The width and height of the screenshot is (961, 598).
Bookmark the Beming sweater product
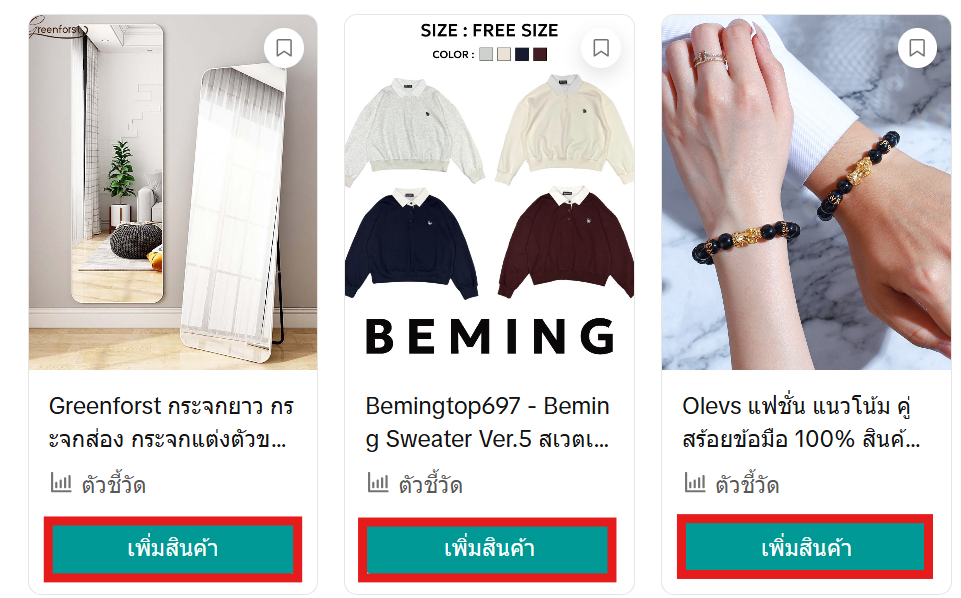[601, 48]
